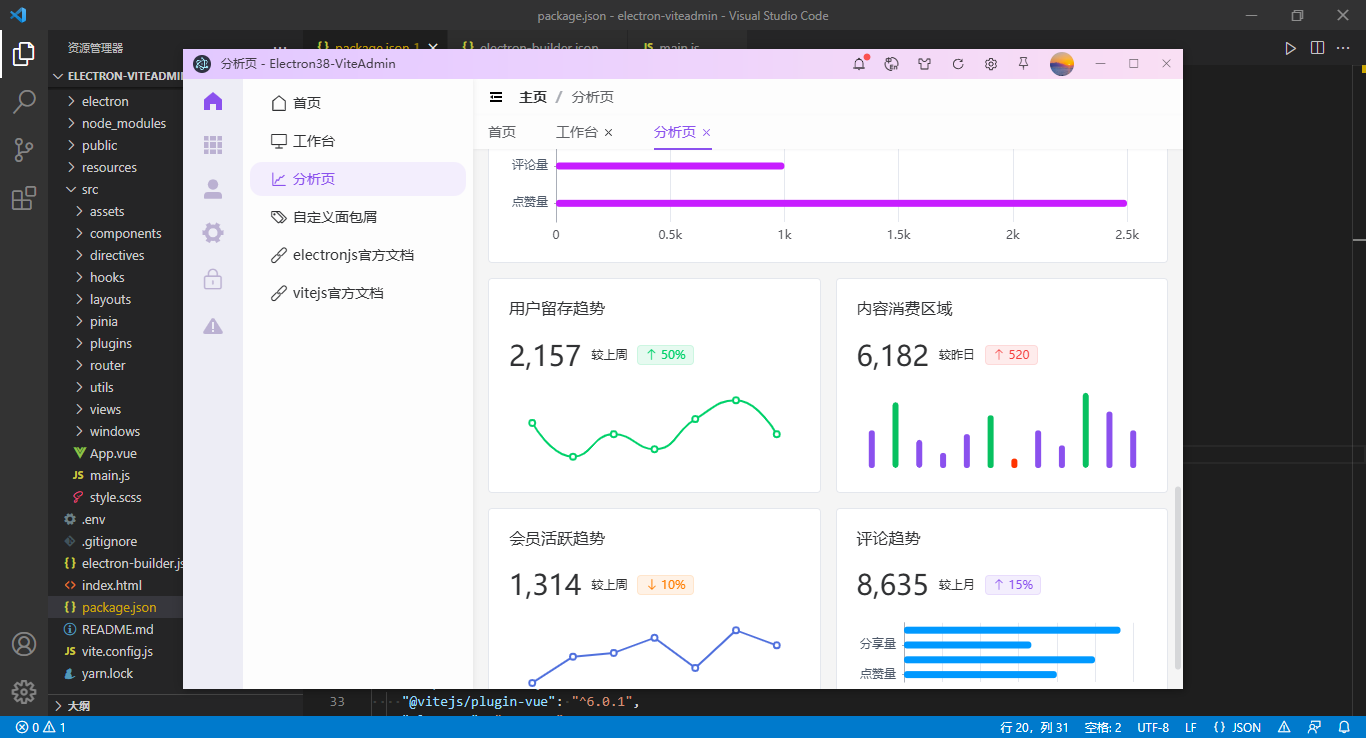This screenshot has width=1366, height=738.
Task: Switch language using the 中/En icon
Action: 891,63
